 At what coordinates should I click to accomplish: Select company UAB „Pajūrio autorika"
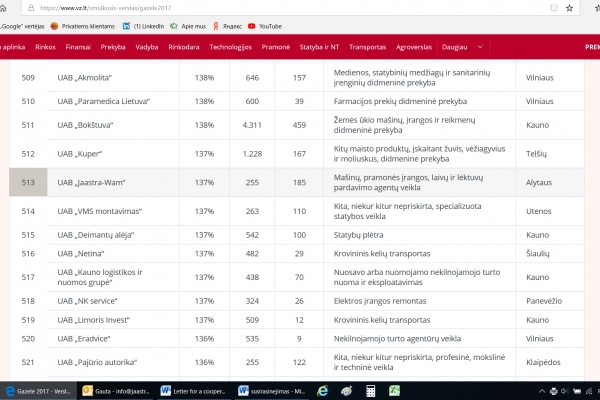tap(97, 362)
